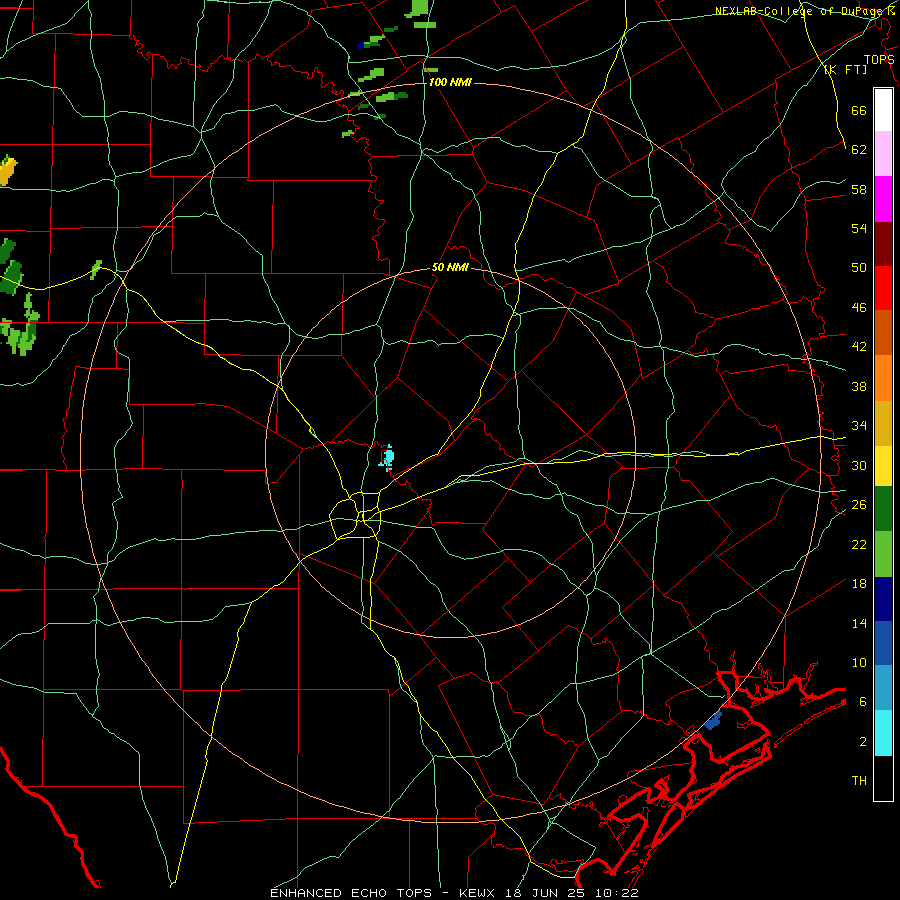Viewport: 900px width, 900px height.
Task: Click the 'TOPS' legend title
Action: (879, 60)
